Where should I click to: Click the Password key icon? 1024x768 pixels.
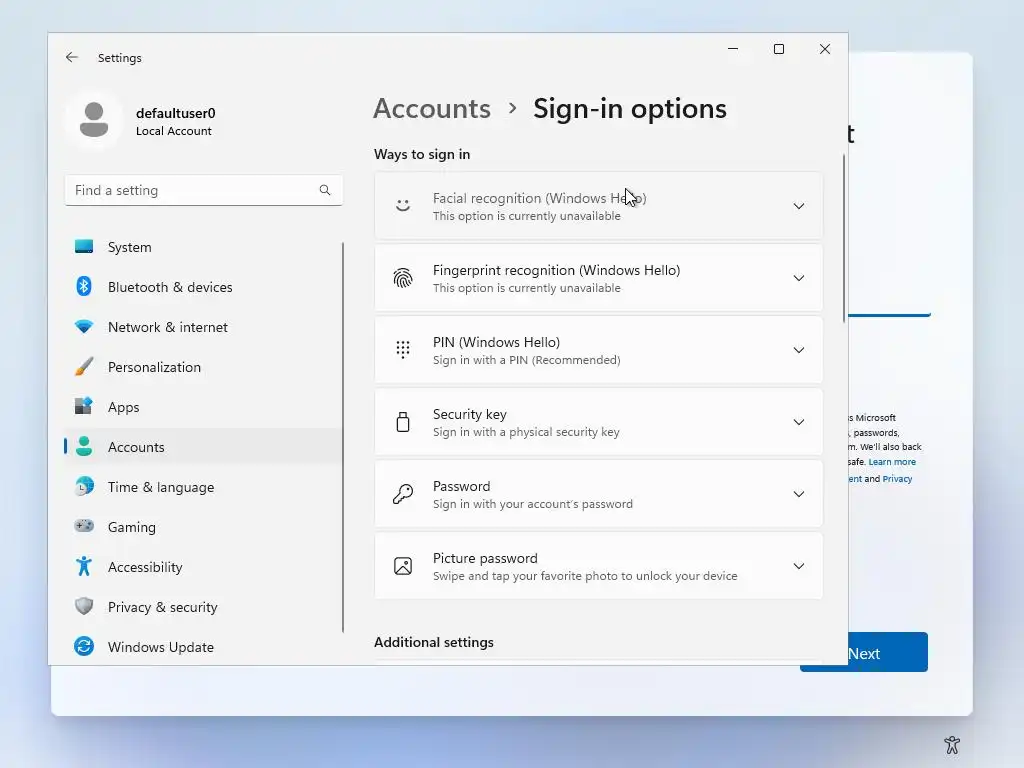point(403,494)
